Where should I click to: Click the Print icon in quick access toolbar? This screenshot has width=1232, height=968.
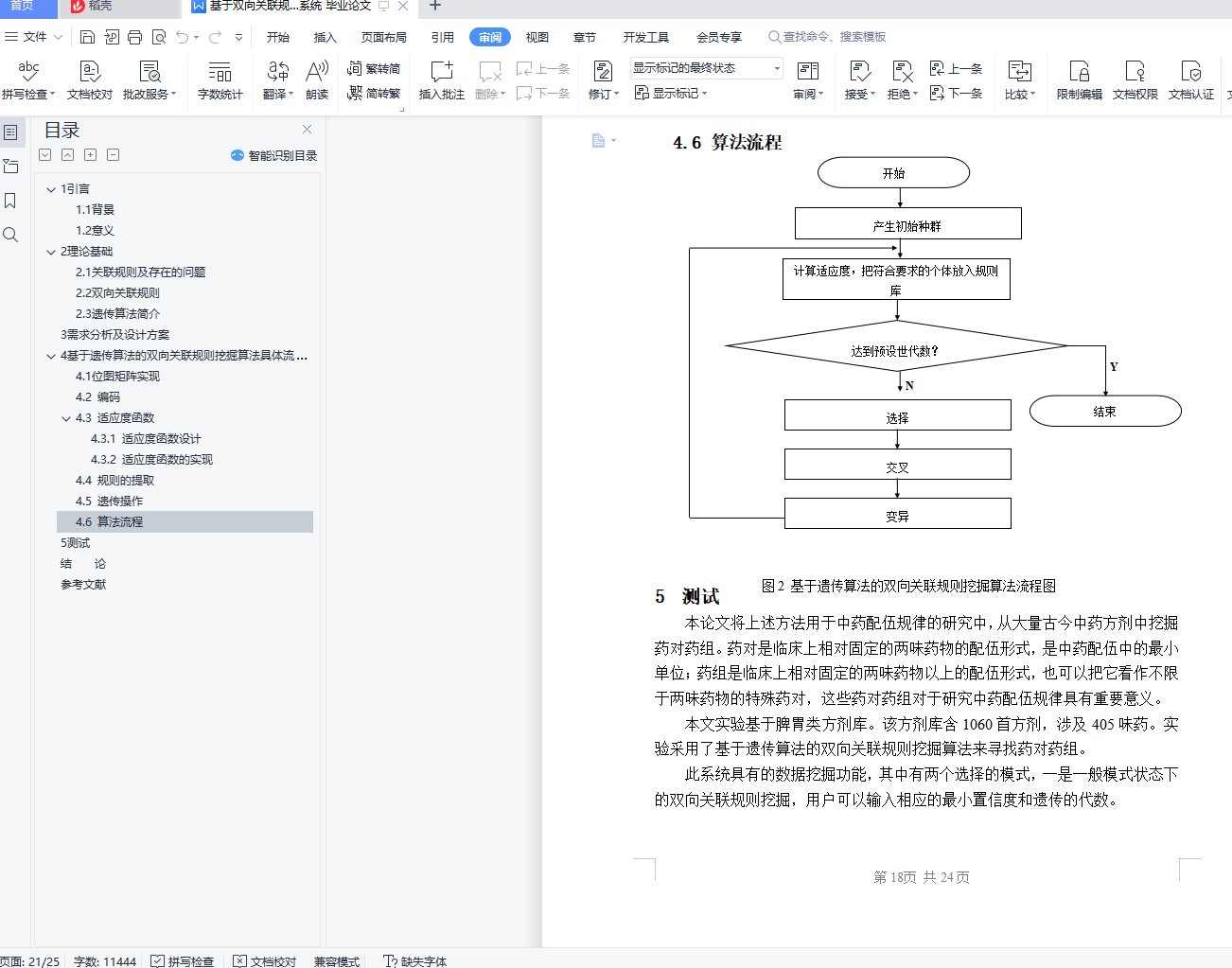pyautogui.click(x=134, y=37)
